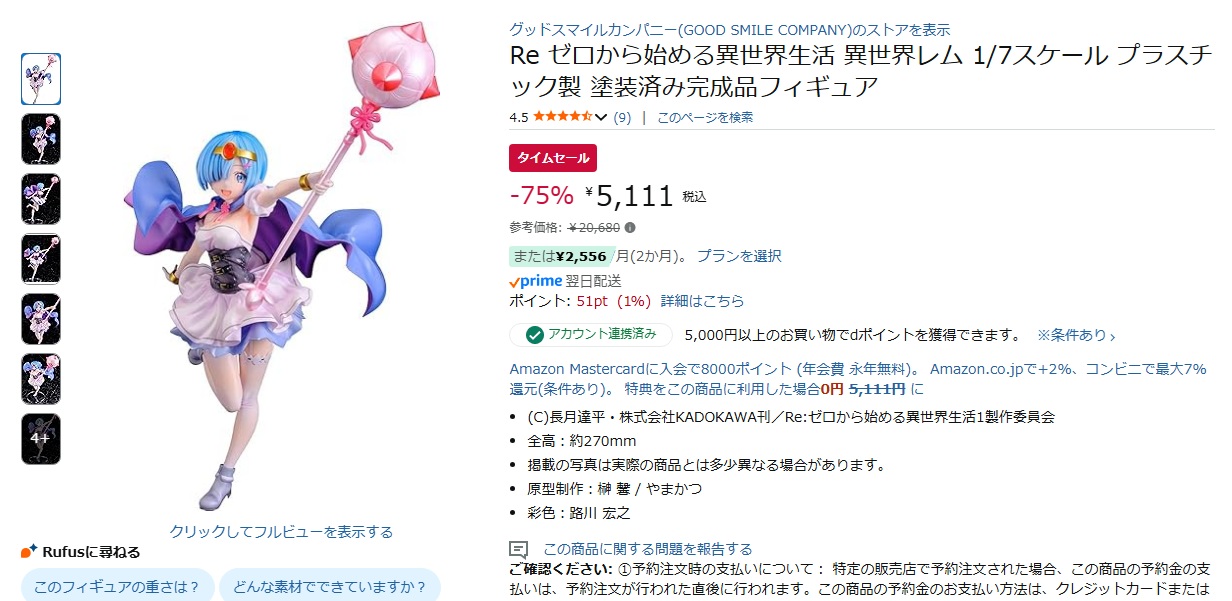Open 詳細はこちら points details link
This screenshot has height=601, width=1232.
tap(702, 301)
